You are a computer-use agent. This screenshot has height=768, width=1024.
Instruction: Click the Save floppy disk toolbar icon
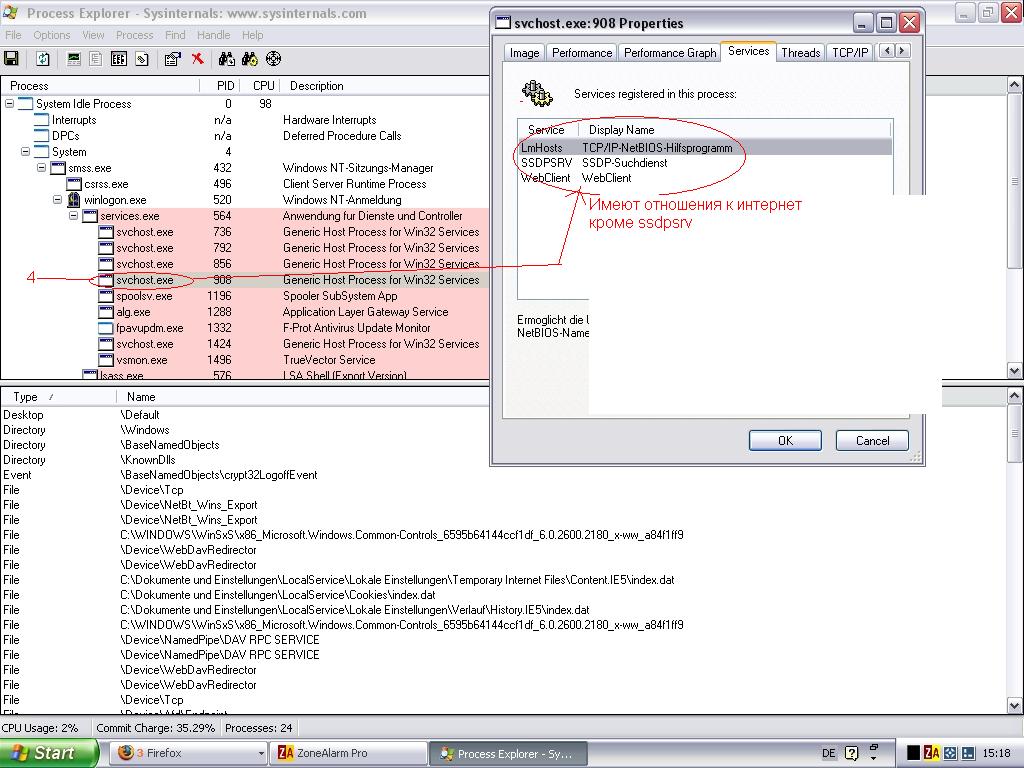point(11,59)
